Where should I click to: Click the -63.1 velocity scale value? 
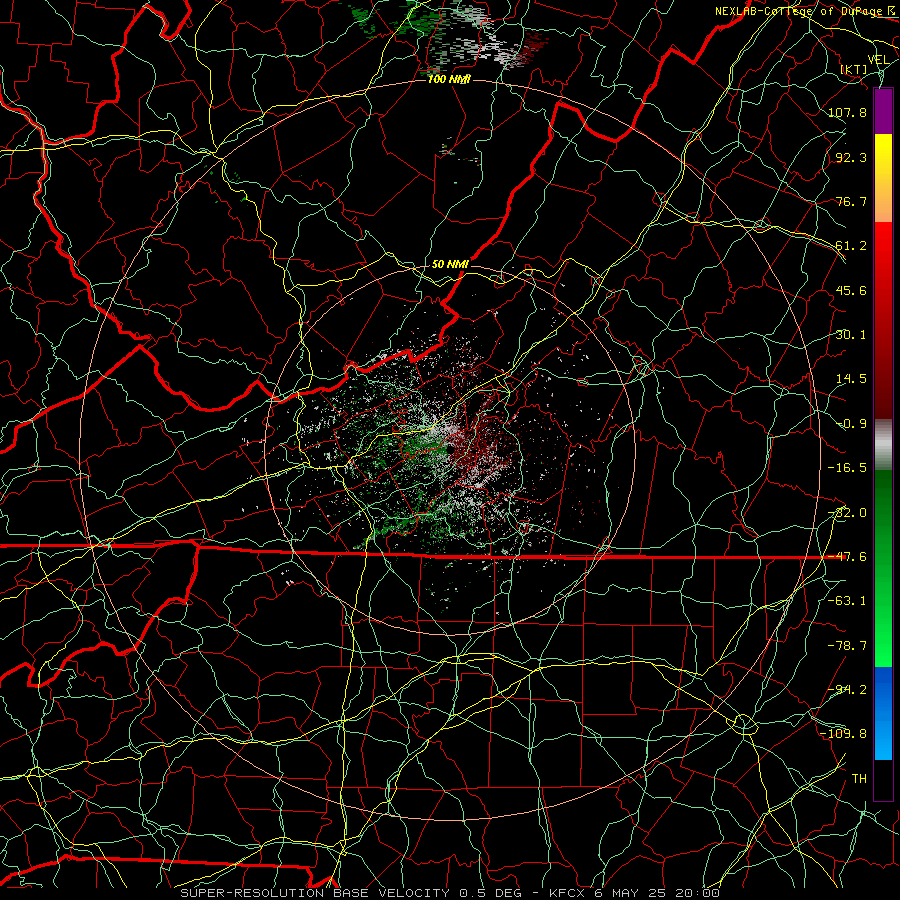pyautogui.click(x=847, y=600)
